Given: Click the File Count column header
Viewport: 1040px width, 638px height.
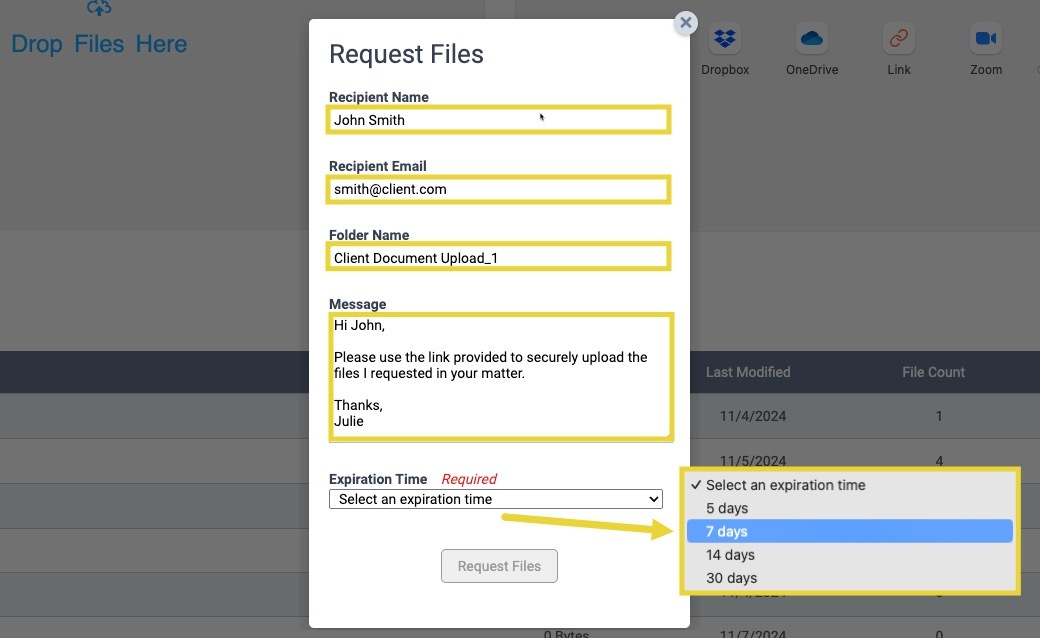Looking at the screenshot, I should click(x=933, y=372).
